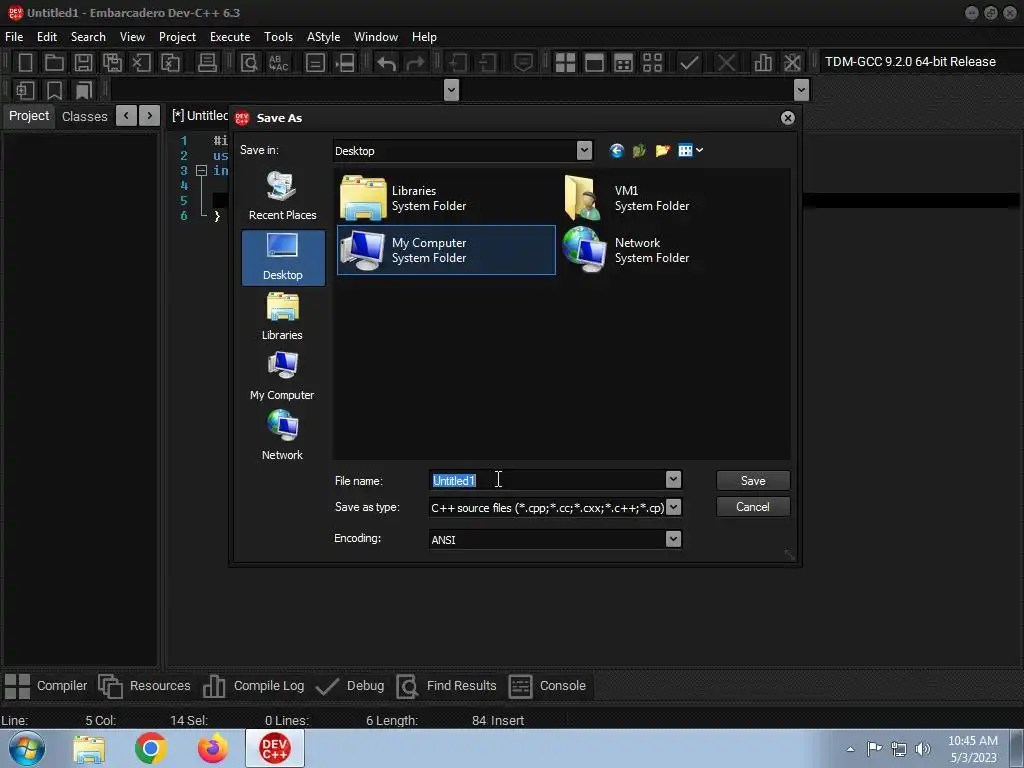Open the left class browser toolbar dropdown
1024x768 pixels.
[451, 89]
